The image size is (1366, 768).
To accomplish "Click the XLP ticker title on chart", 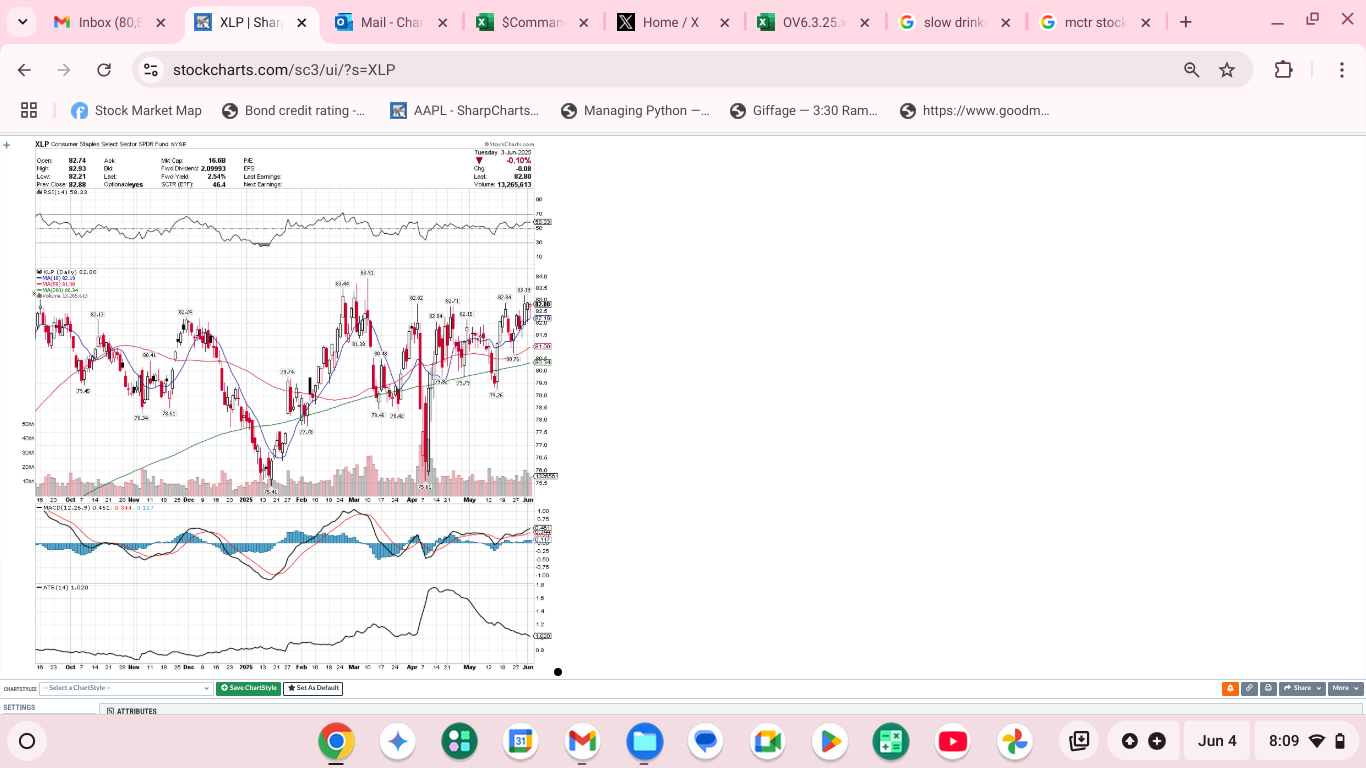I will click(41, 144).
